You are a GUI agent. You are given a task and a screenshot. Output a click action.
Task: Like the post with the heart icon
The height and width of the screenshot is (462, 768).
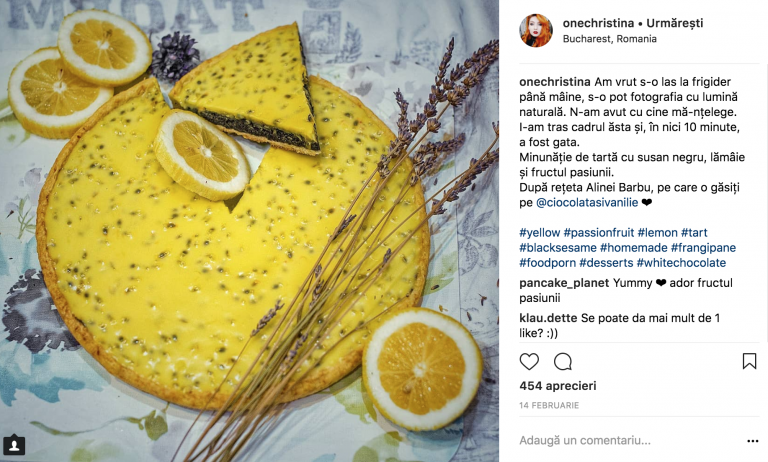pos(529,362)
